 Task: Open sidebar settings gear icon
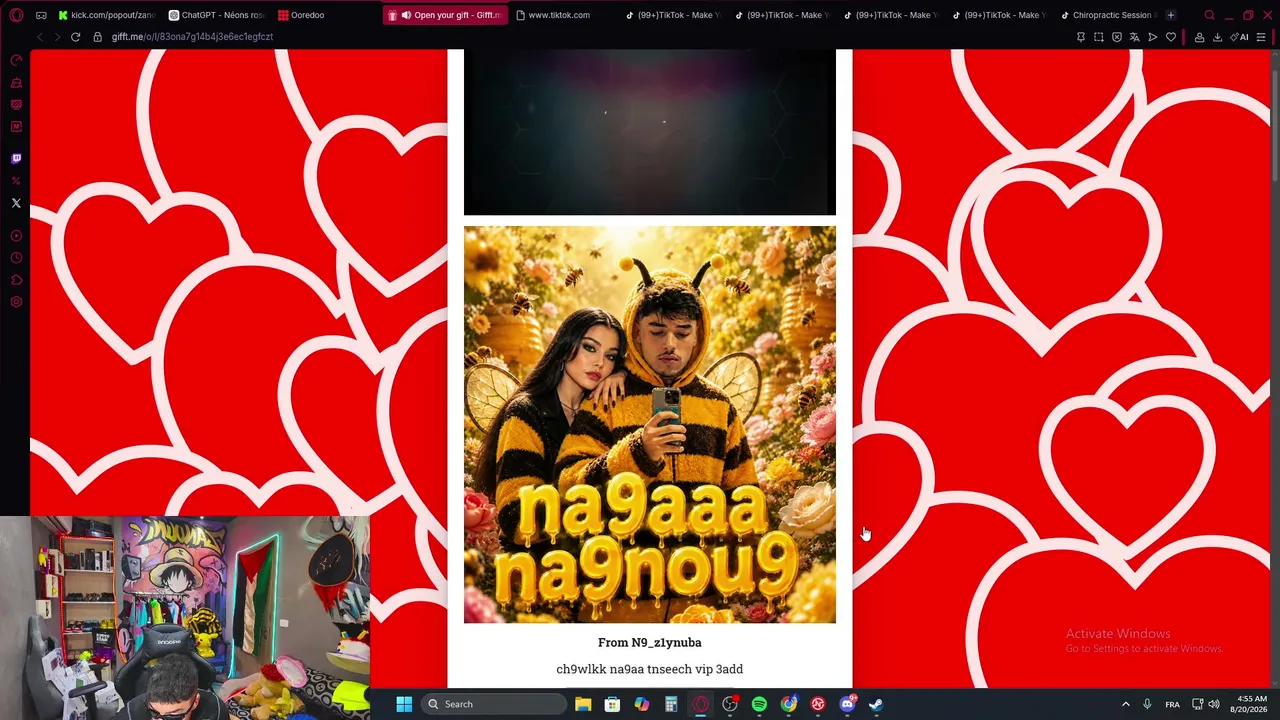16,302
